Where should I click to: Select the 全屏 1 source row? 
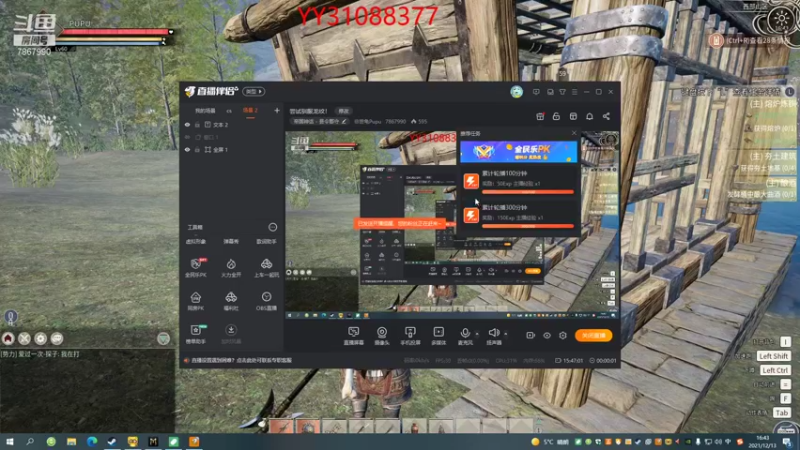click(x=232, y=149)
